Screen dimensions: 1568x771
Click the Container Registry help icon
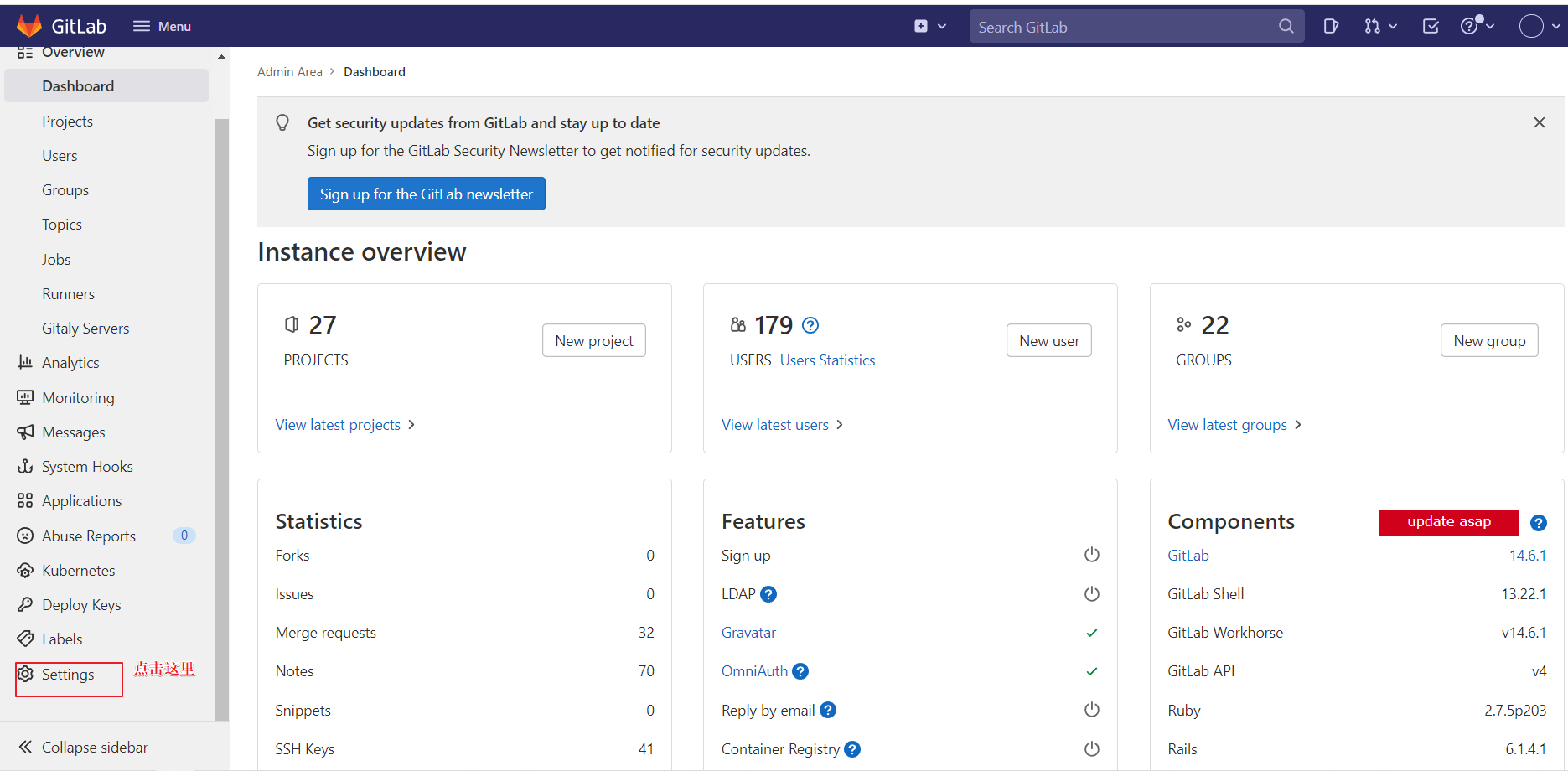852,749
